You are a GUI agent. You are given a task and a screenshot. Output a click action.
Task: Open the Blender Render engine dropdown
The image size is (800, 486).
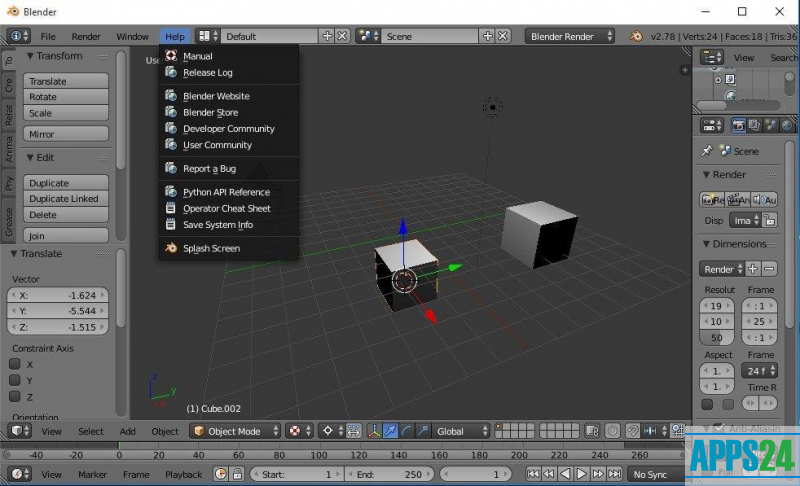[569, 36]
